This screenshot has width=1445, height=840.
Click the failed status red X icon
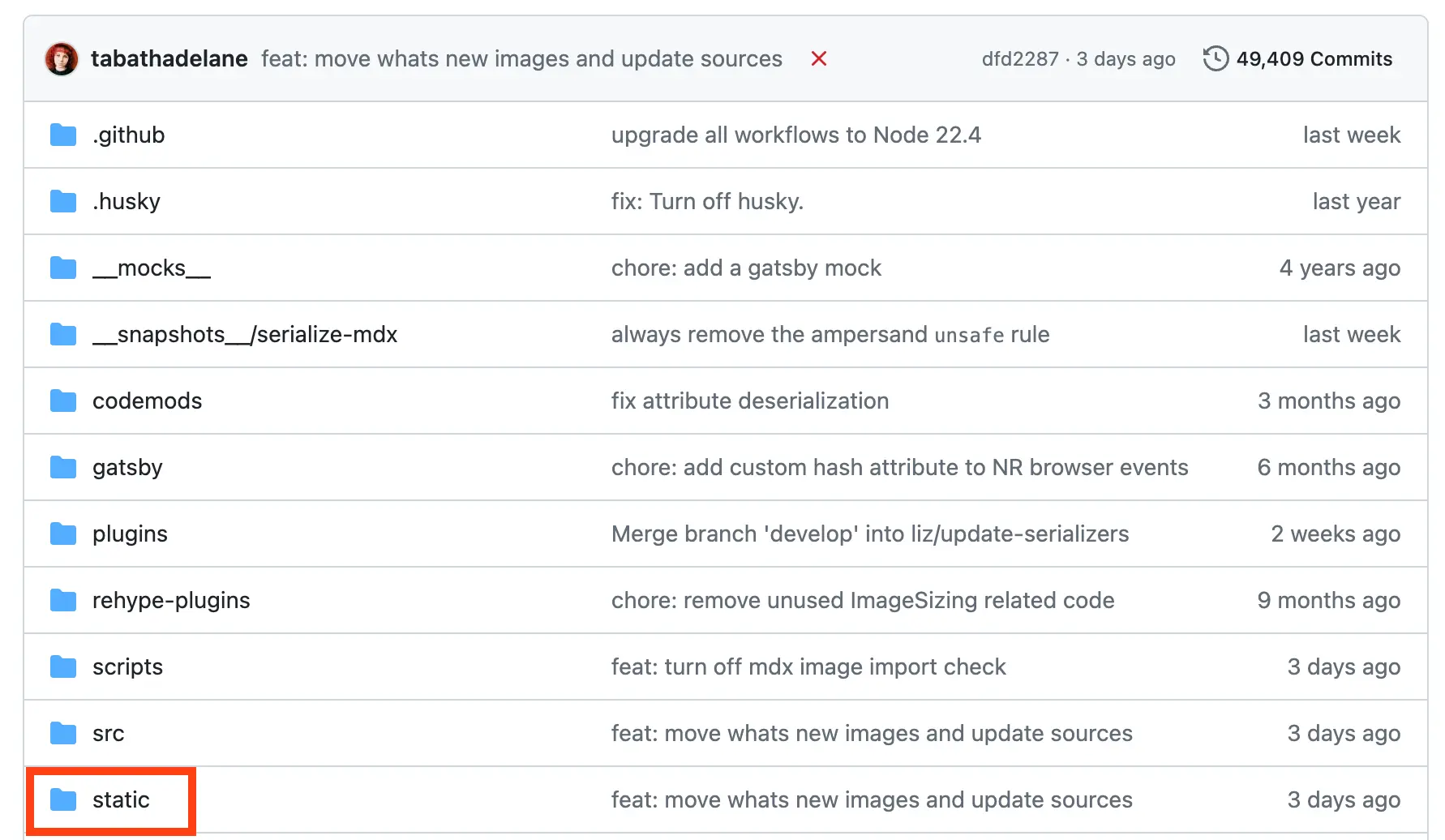pos(819,59)
